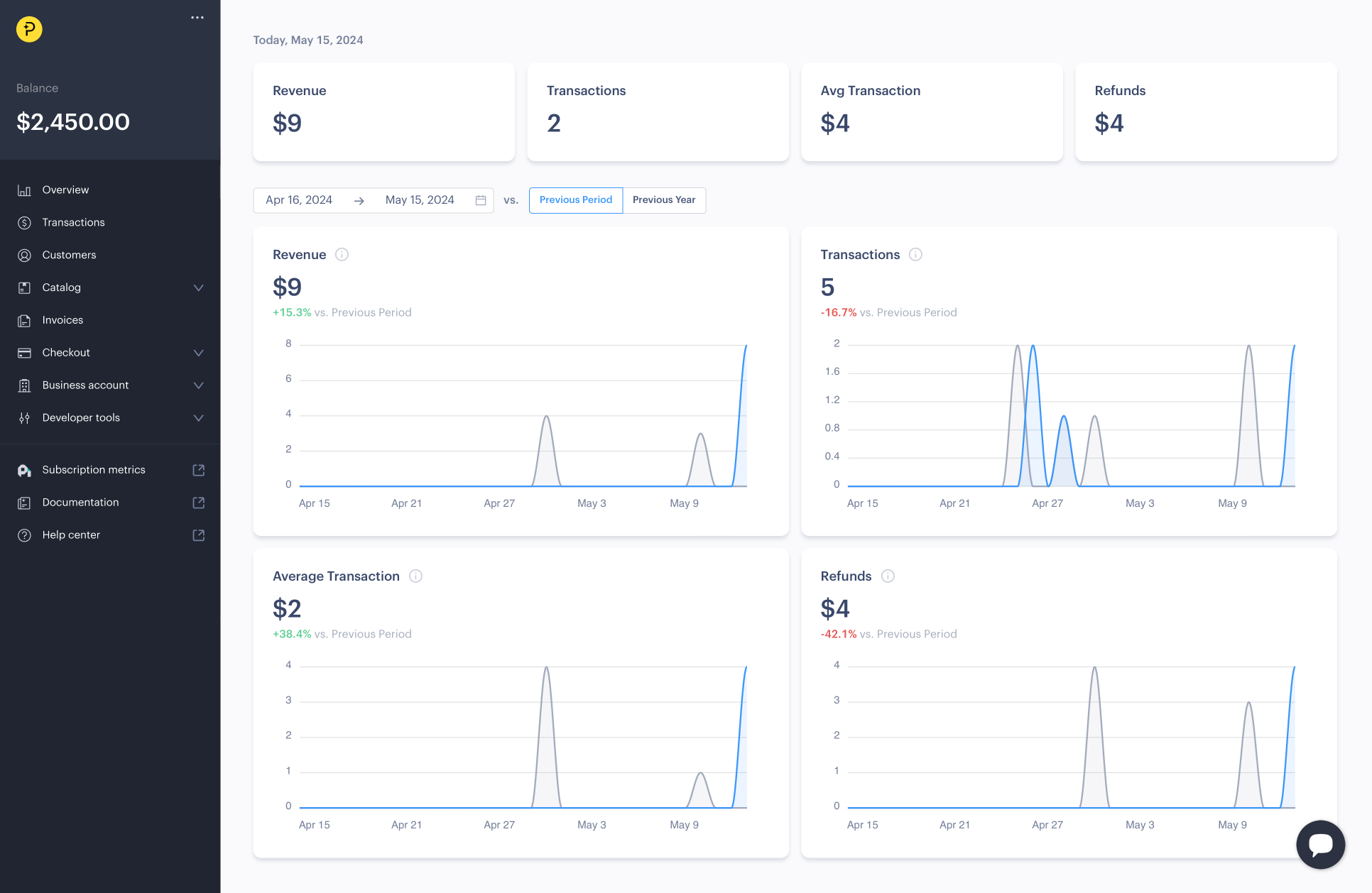Open Subscription metrics link
The width and height of the screenshot is (1372, 893).
[94, 470]
